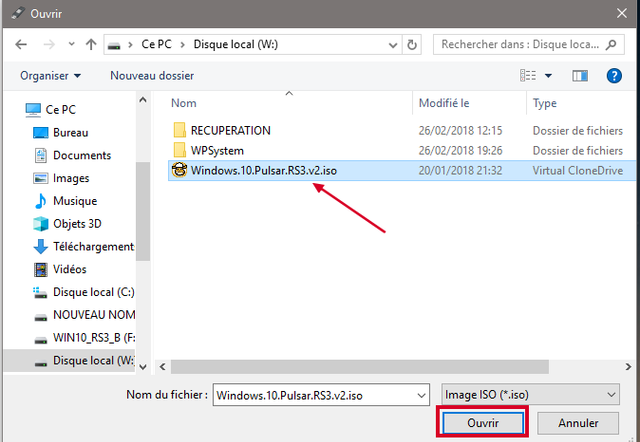Click the Objets 3D cube icon
The height and width of the screenshot is (442, 640).
pyautogui.click(x=40, y=224)
